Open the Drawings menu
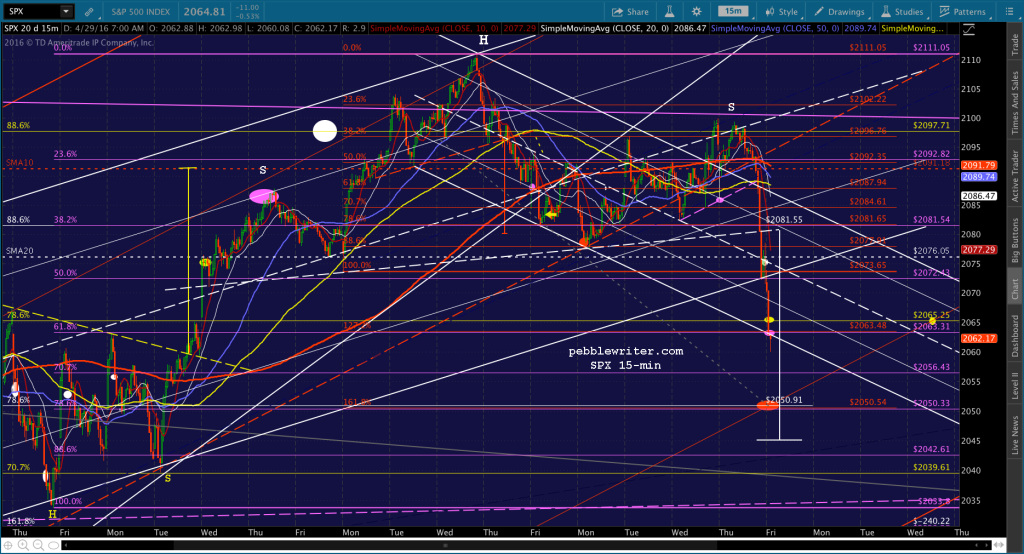This screenshot has height=554, width=1024. (x=839, y=12)
